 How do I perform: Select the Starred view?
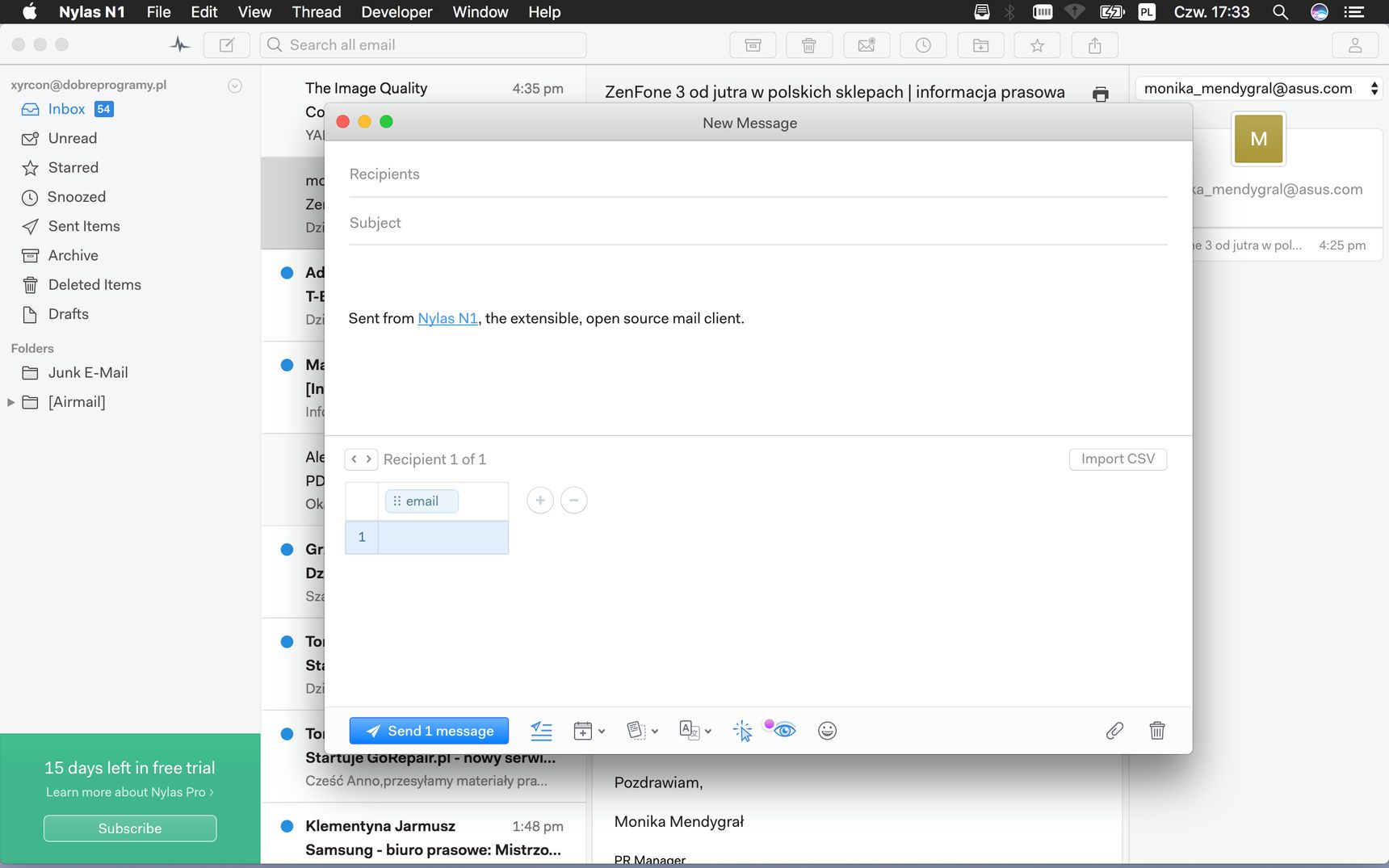pos(73,167)
